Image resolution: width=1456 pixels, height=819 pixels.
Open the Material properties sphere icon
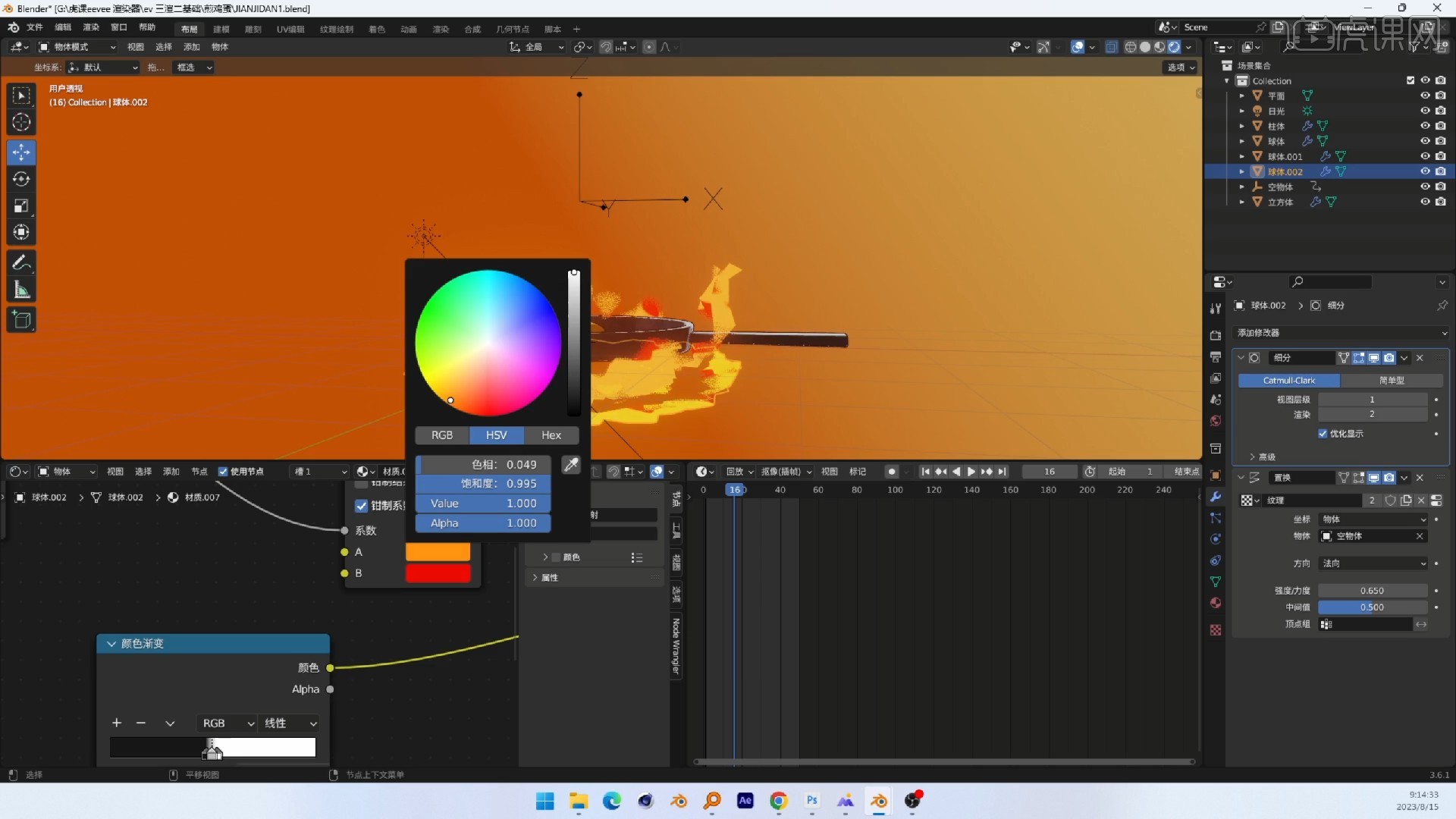[1216, 603]
